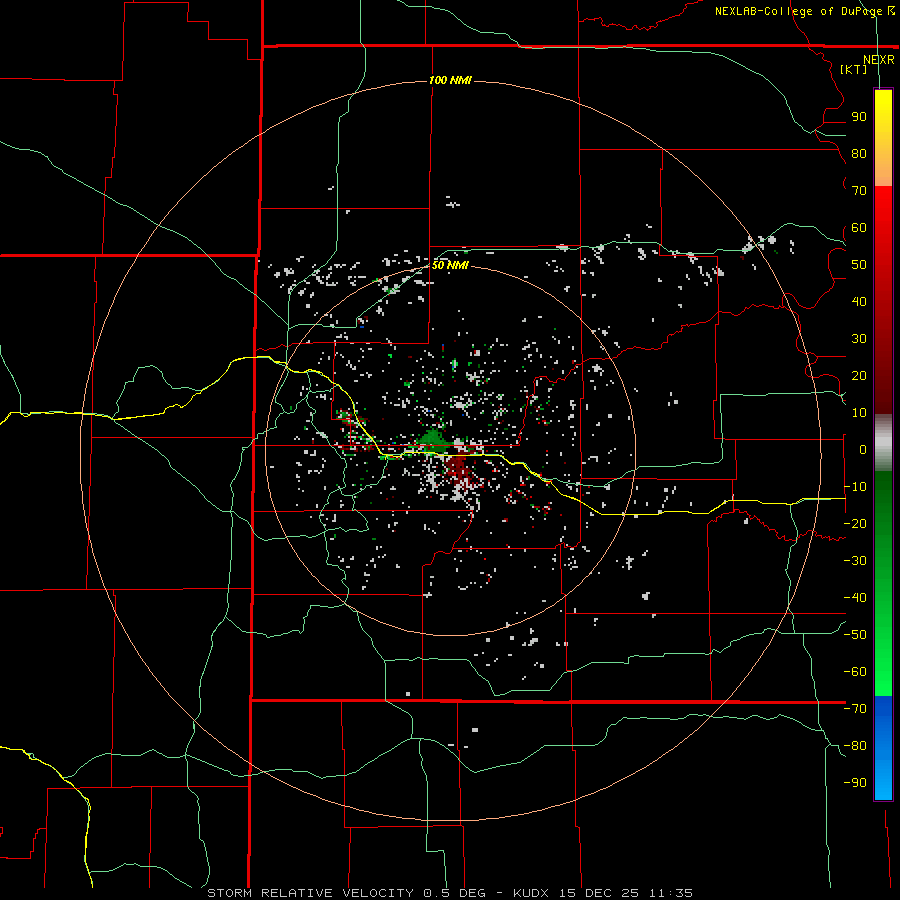Click the positive 40 knot scale label
The image size is (900, 900).
(859, 302)
